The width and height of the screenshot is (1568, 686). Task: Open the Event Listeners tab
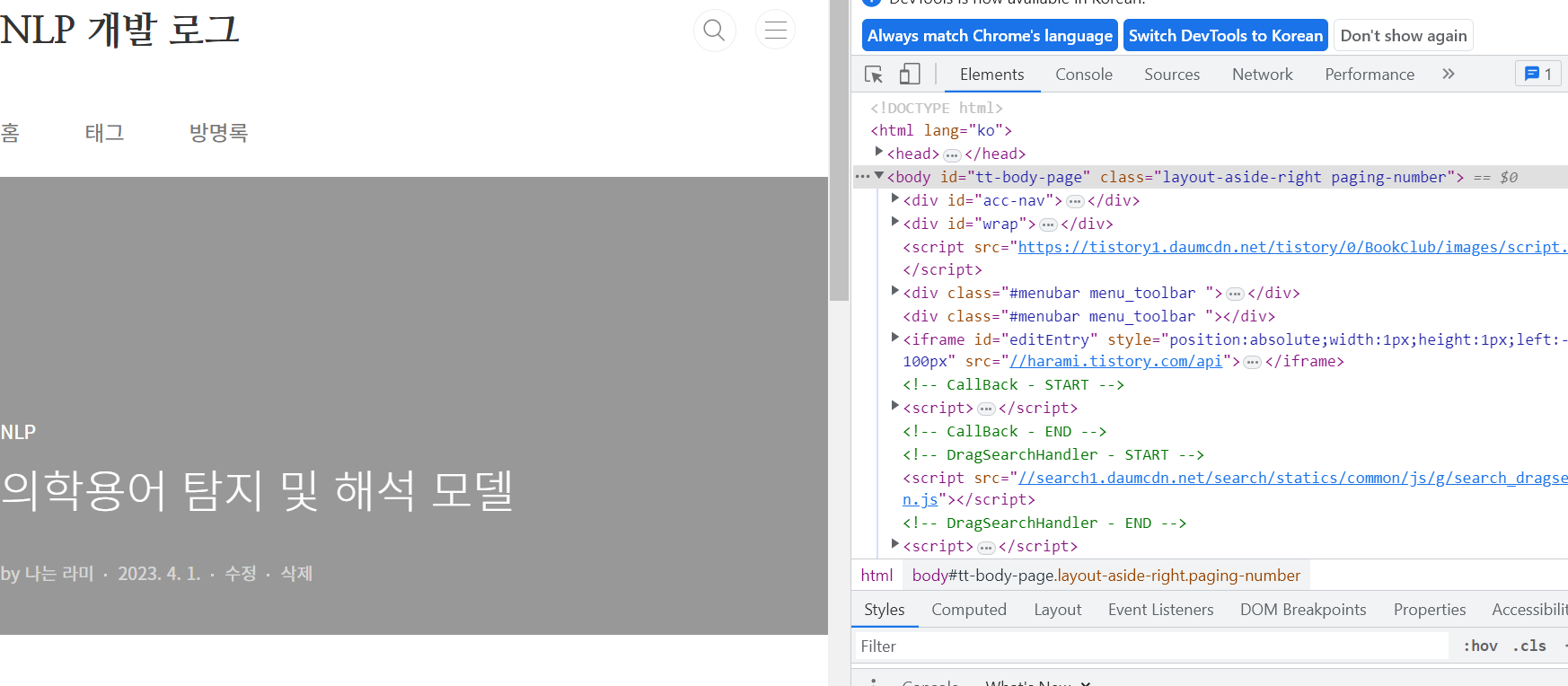(x=1161, y=610)
